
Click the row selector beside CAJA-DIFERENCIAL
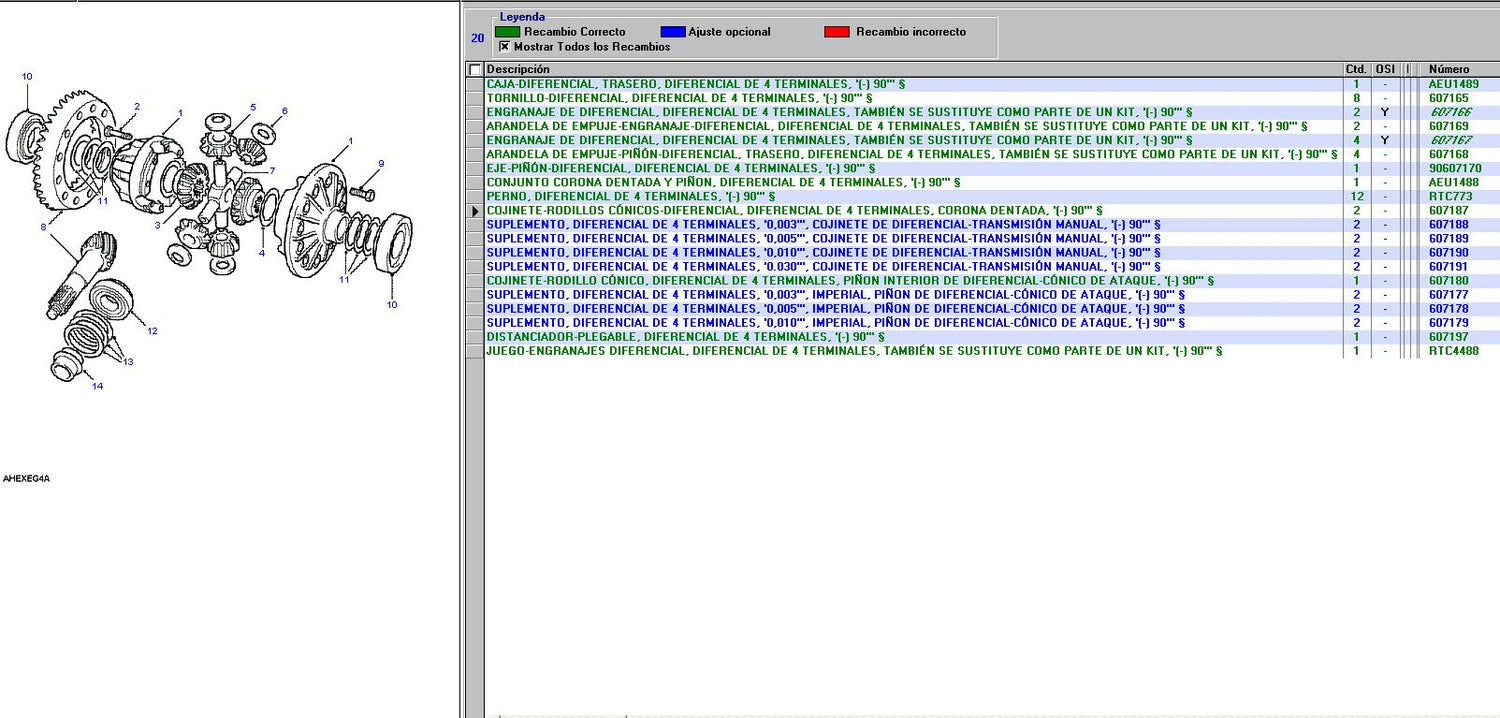(475, 85)
